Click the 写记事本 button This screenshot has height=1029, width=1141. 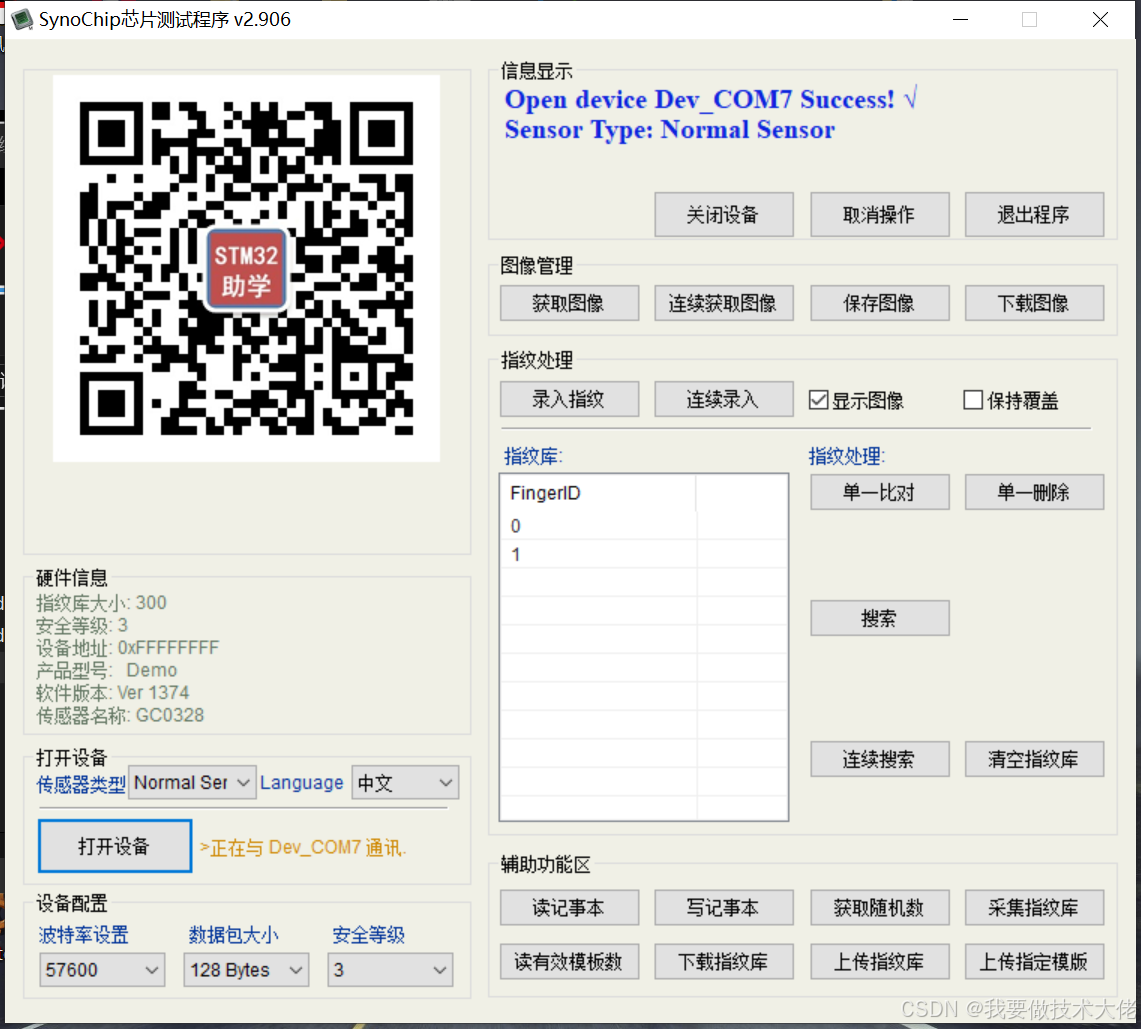pos(723,907)
